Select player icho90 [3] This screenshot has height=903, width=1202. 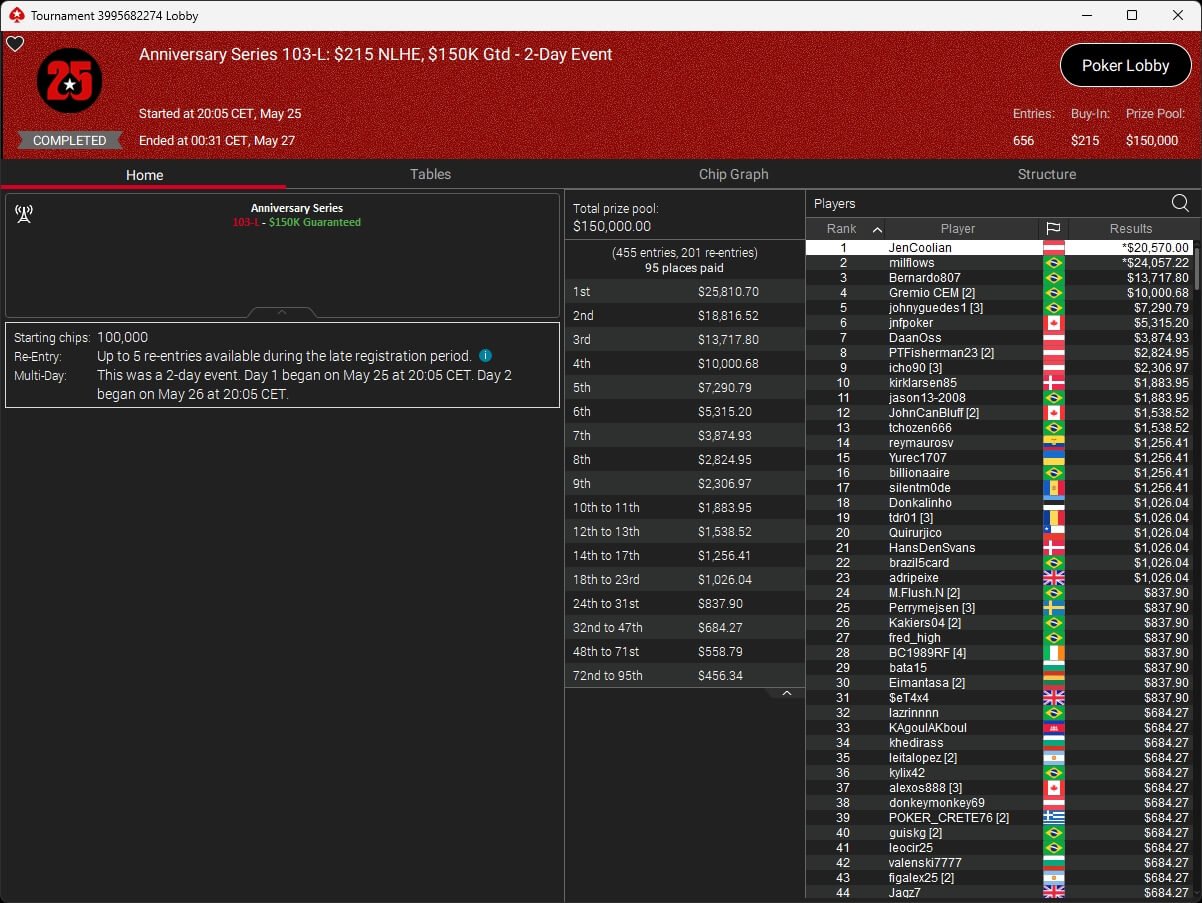click(1000, 368)
